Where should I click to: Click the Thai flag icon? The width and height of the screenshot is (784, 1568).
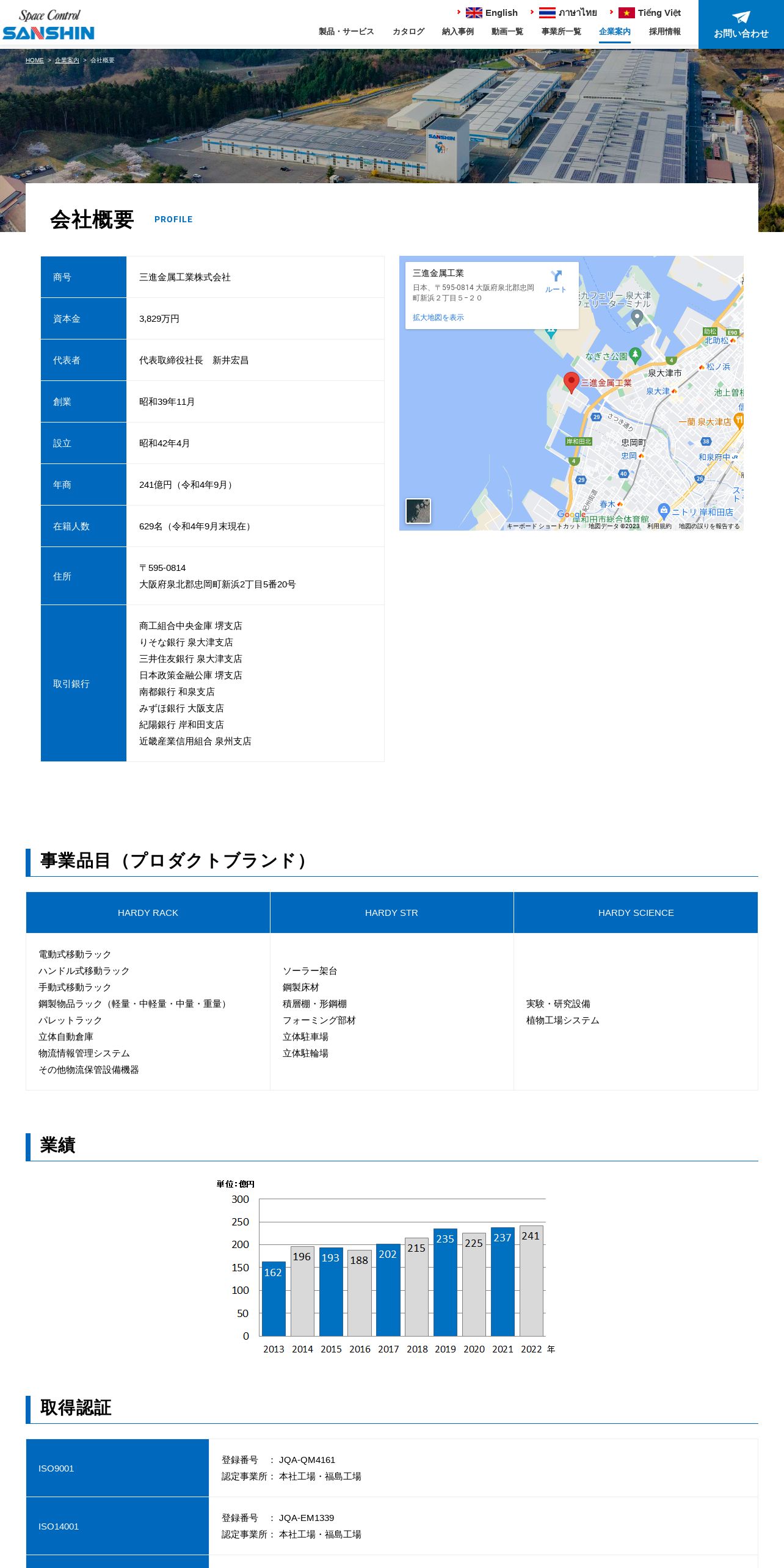click(547, 13)
